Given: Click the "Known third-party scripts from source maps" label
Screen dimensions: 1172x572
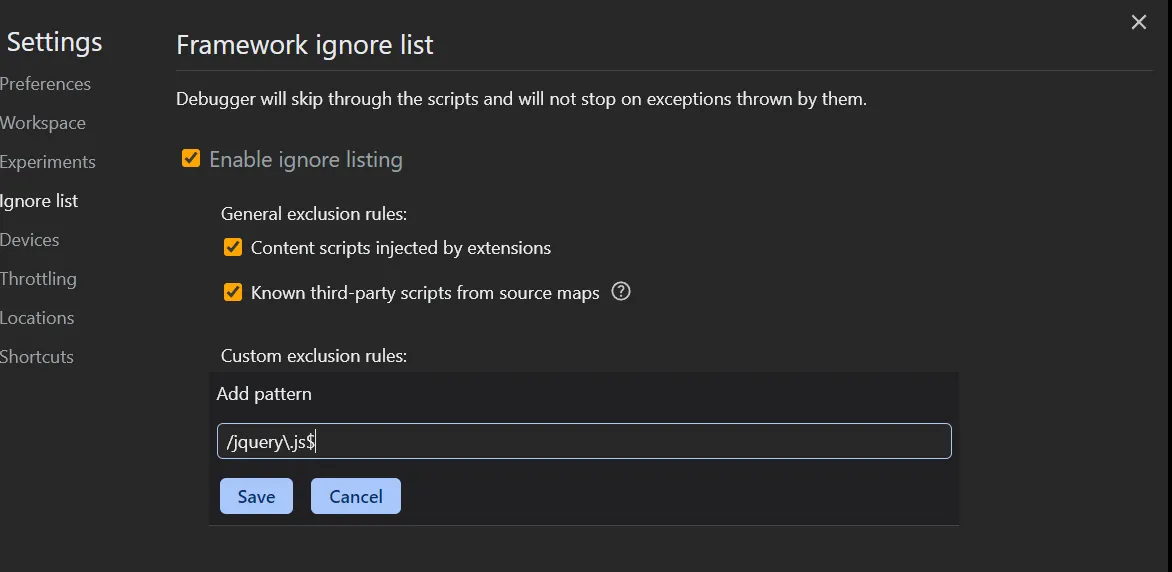Looking at the screenshot, I should (x=425, y=293).
